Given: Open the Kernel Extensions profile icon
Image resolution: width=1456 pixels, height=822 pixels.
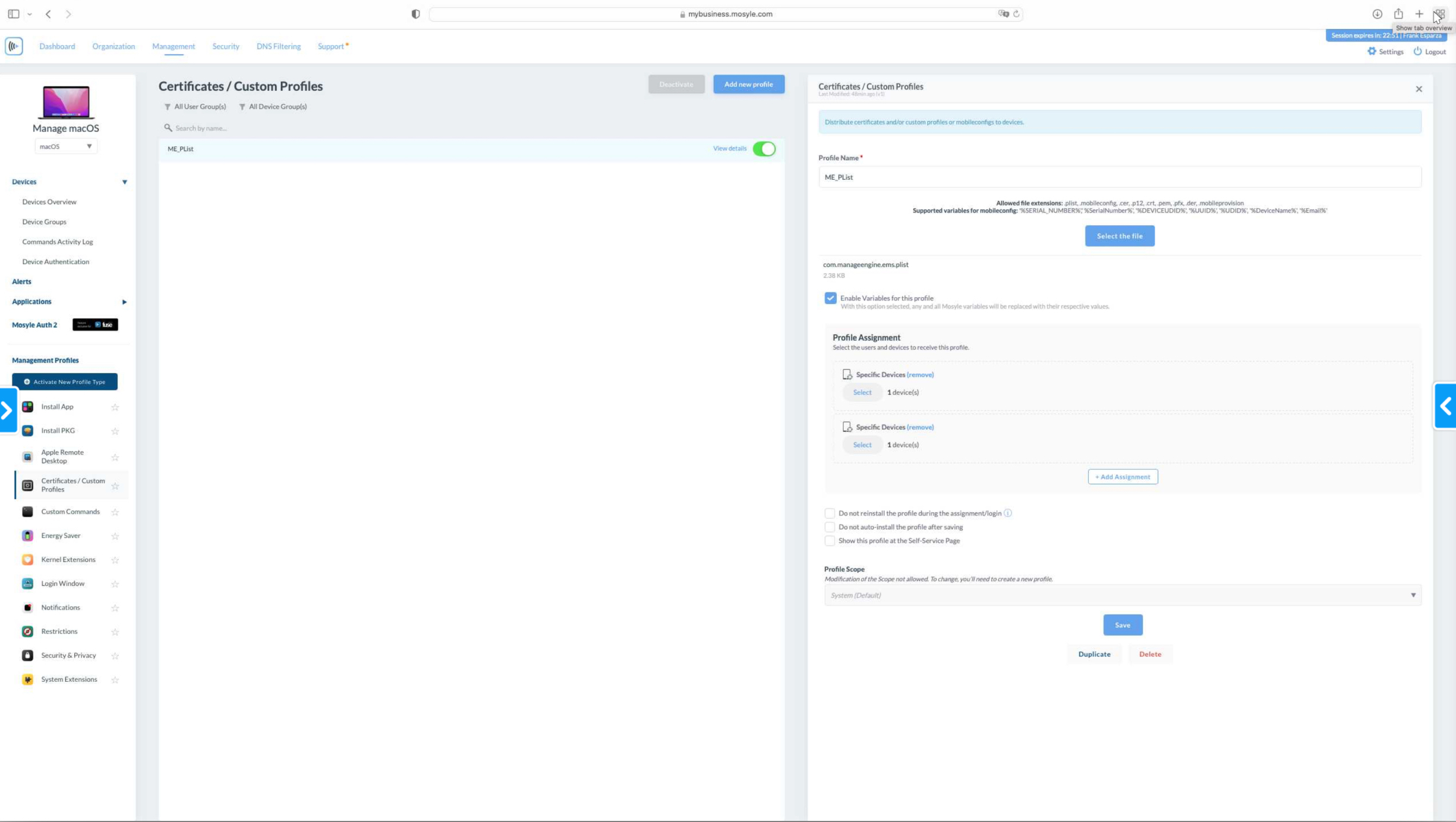Looking at the screenshot, I should 27,560.
